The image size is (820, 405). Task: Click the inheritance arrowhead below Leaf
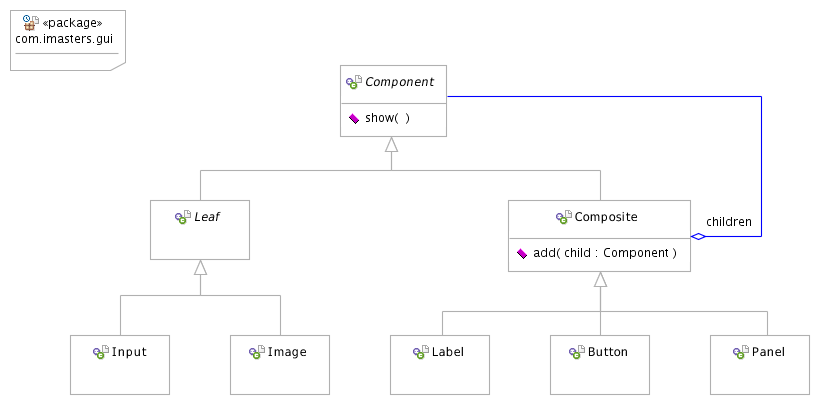tap(200, 268)
